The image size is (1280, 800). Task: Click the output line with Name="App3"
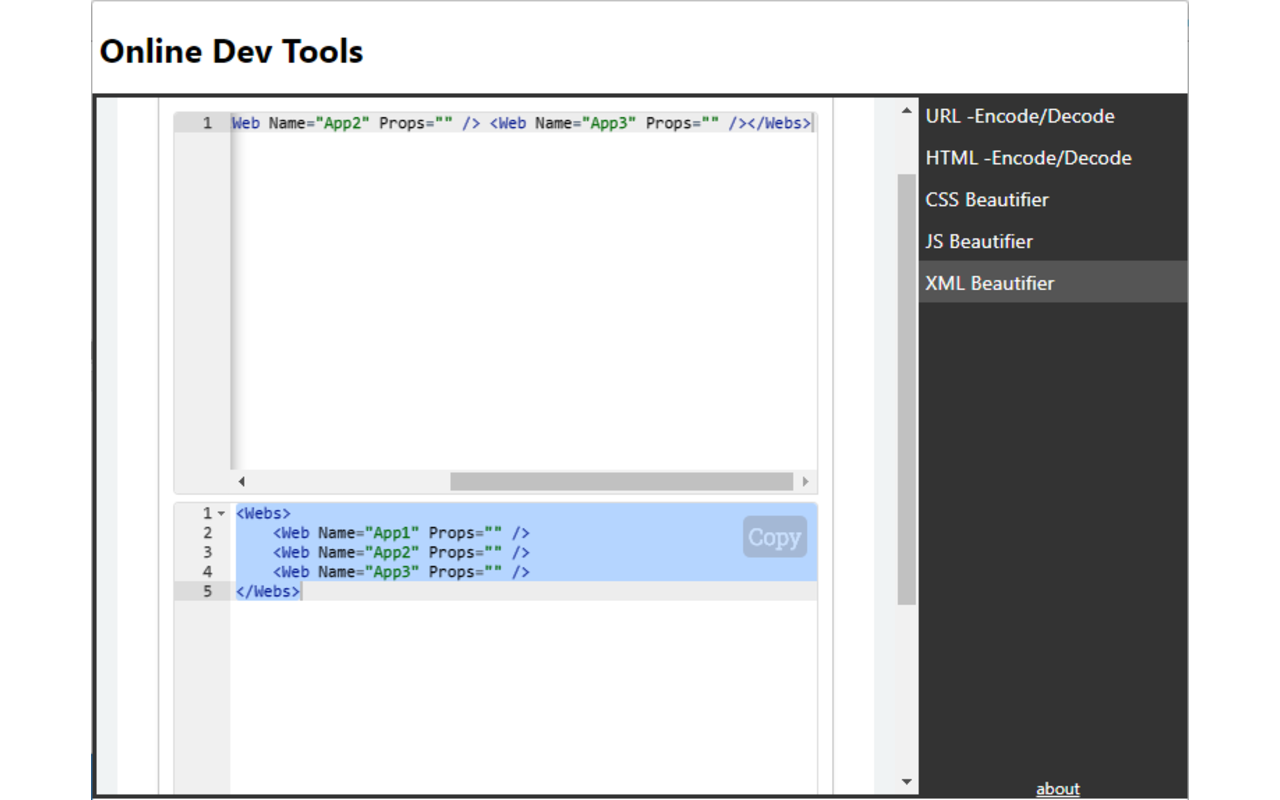pos(401,572)
